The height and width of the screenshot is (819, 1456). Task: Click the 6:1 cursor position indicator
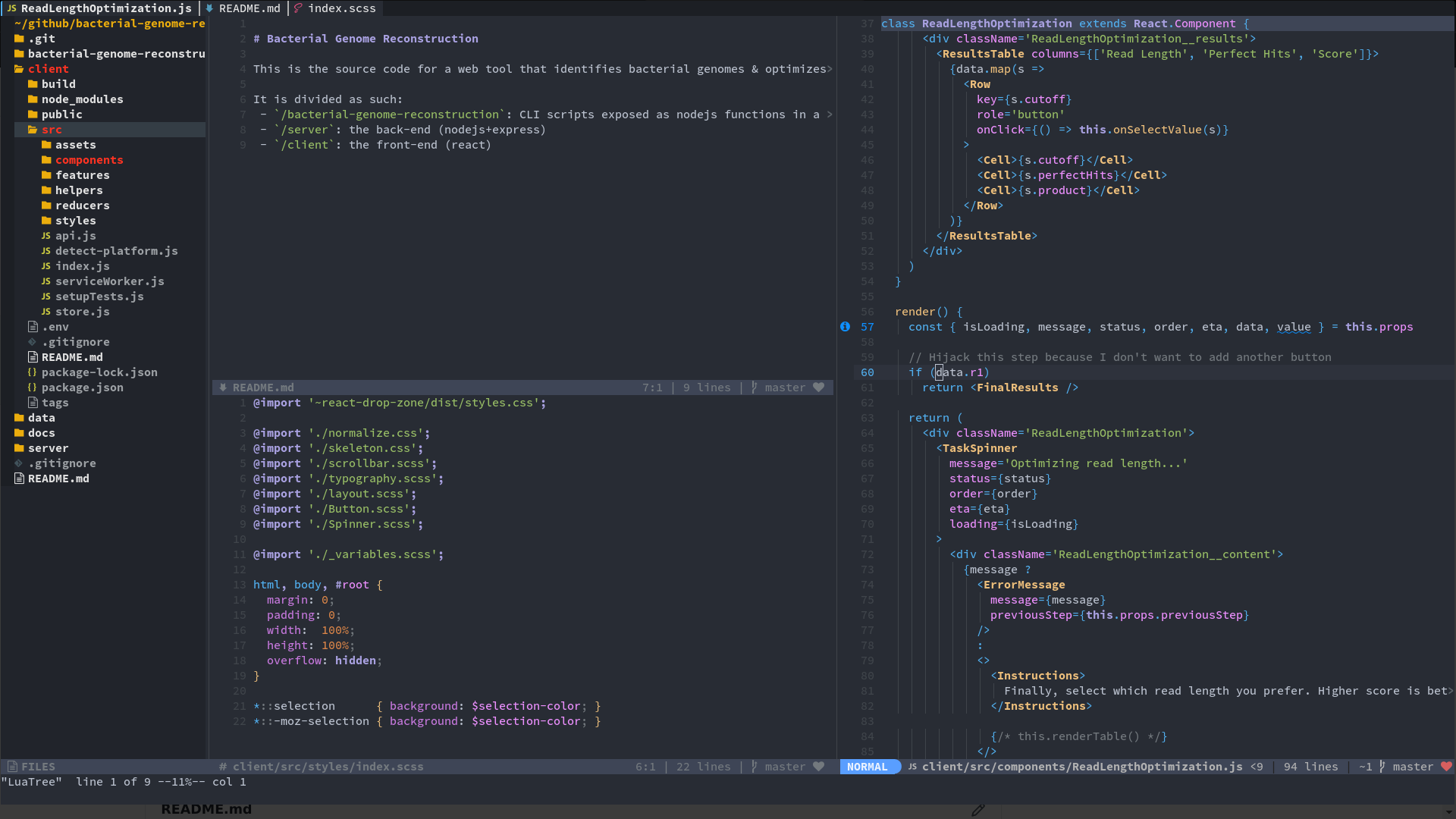pyautogui.click(x=642, y=766)
